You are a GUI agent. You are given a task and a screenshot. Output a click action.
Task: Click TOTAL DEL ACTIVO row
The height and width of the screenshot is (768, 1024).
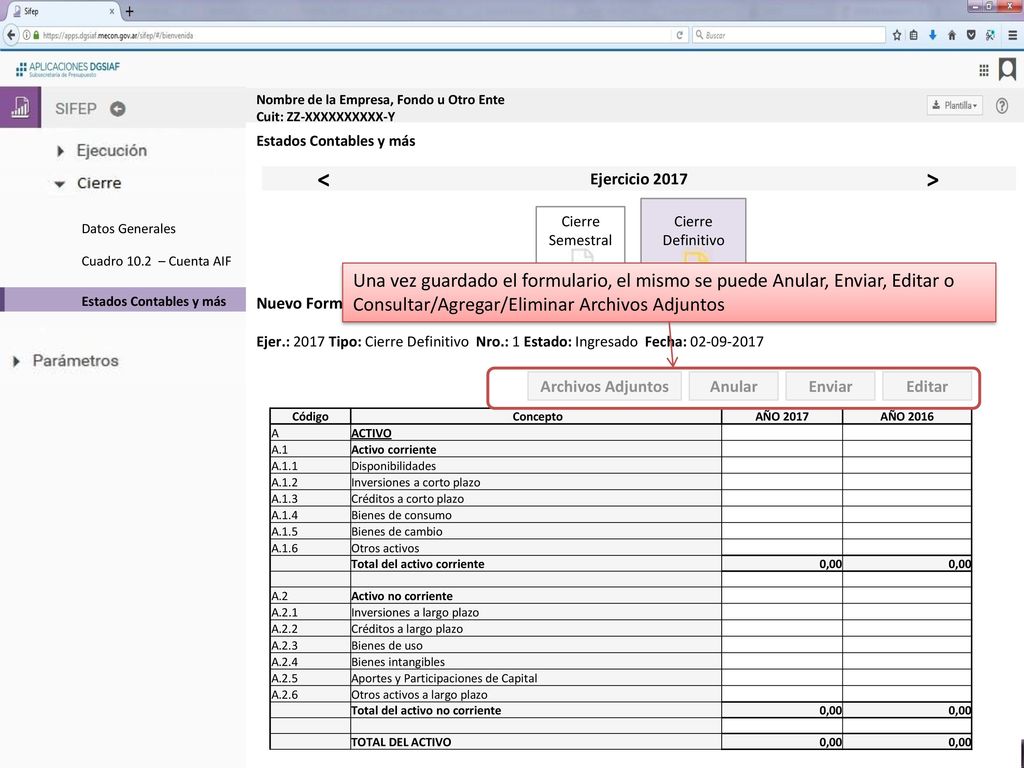pos(620,741)
